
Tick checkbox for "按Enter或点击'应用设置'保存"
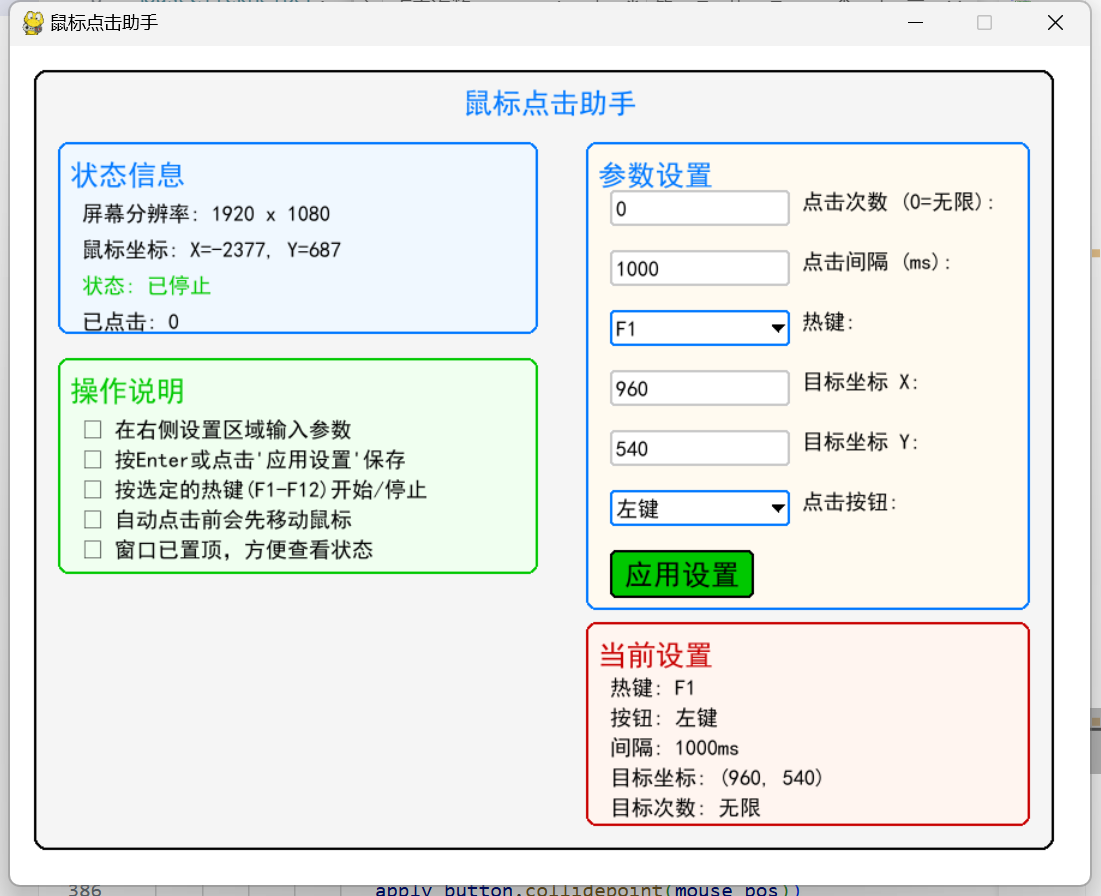click(x=93, y=459)
